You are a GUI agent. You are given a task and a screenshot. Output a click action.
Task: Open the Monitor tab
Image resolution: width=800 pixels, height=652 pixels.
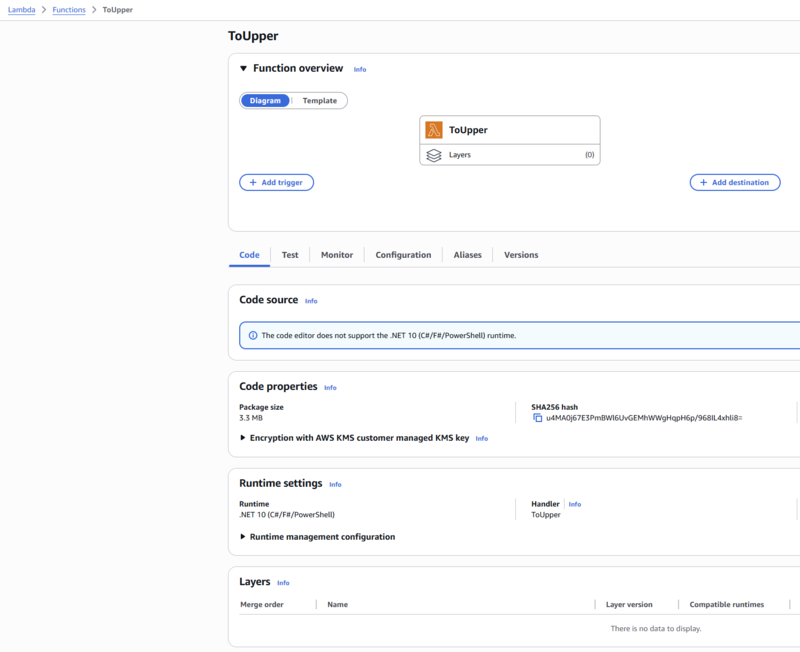pos(337,255)
